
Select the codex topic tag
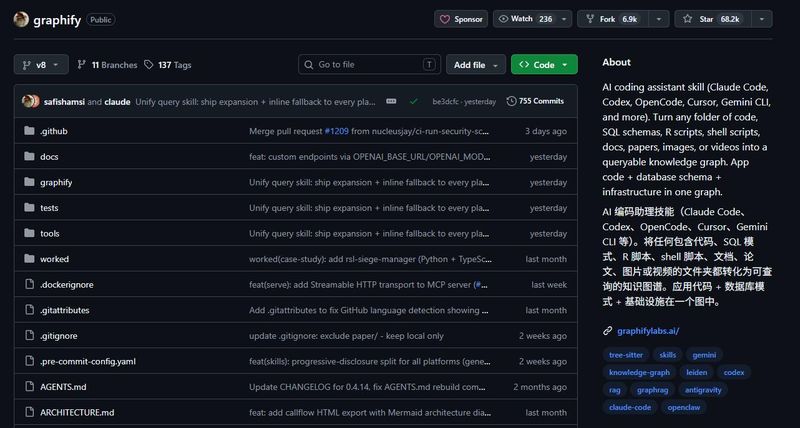pos(734,372)
